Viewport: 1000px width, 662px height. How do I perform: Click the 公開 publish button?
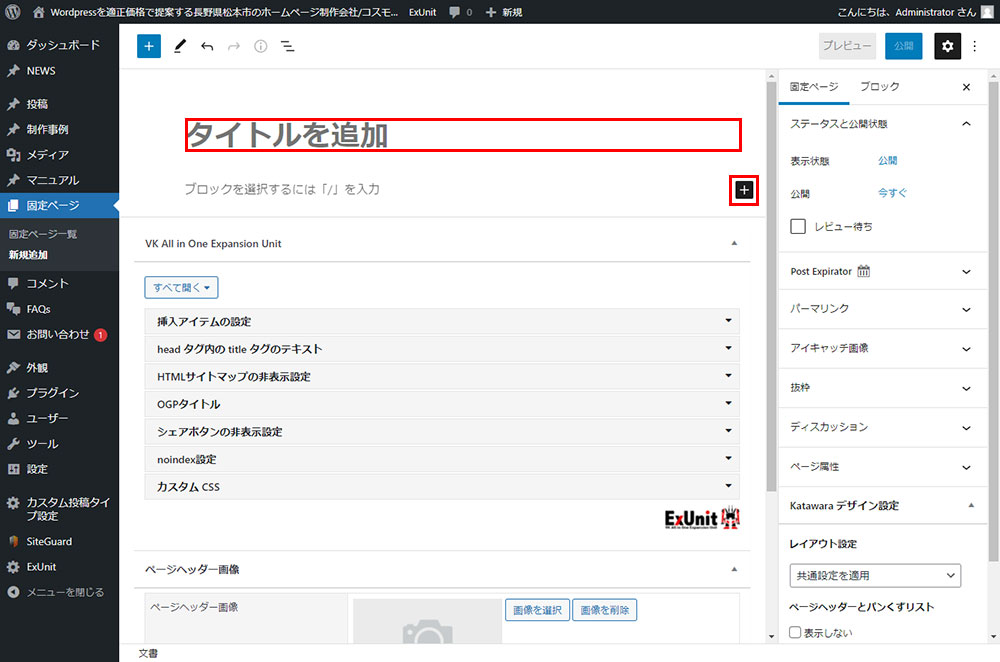(x=903, y=46)
